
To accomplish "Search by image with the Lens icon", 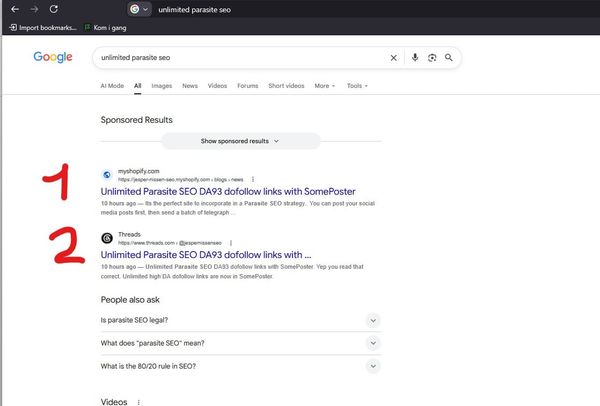I will coord(432,58).
